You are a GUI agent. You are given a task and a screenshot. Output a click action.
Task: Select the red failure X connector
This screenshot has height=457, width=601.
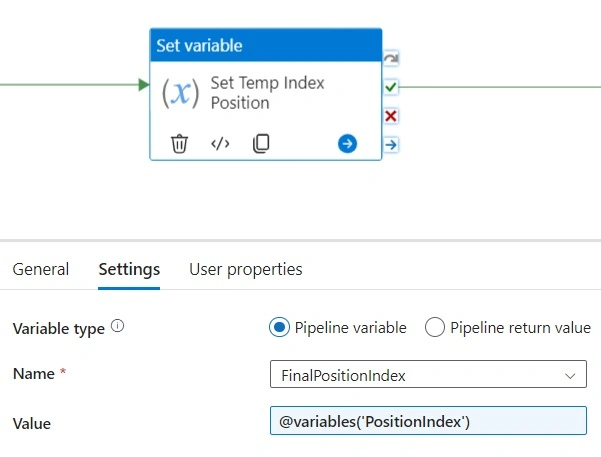coord(391,116)
